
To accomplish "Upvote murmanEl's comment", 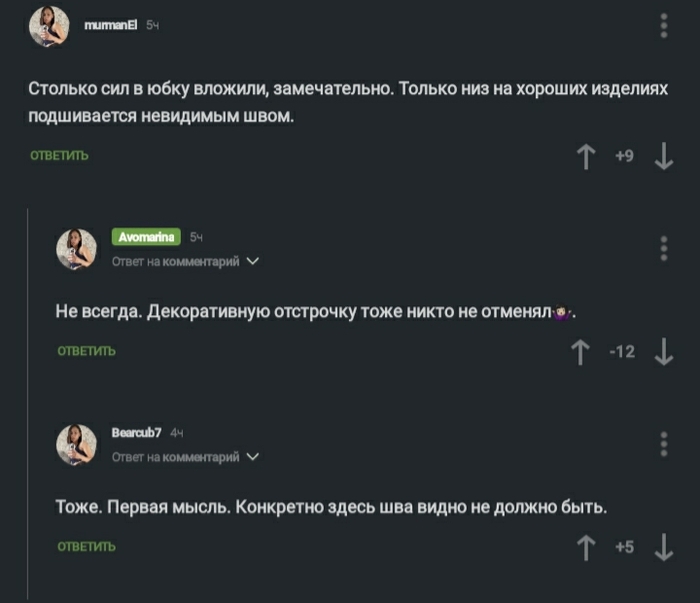I will click(587, 156).
